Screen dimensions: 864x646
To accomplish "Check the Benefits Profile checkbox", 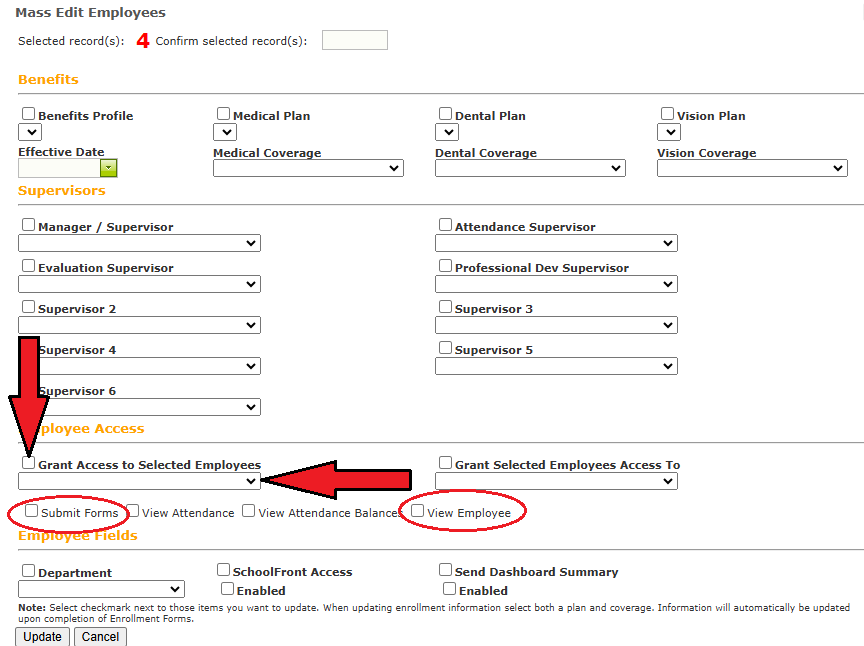I will [29, 114].
